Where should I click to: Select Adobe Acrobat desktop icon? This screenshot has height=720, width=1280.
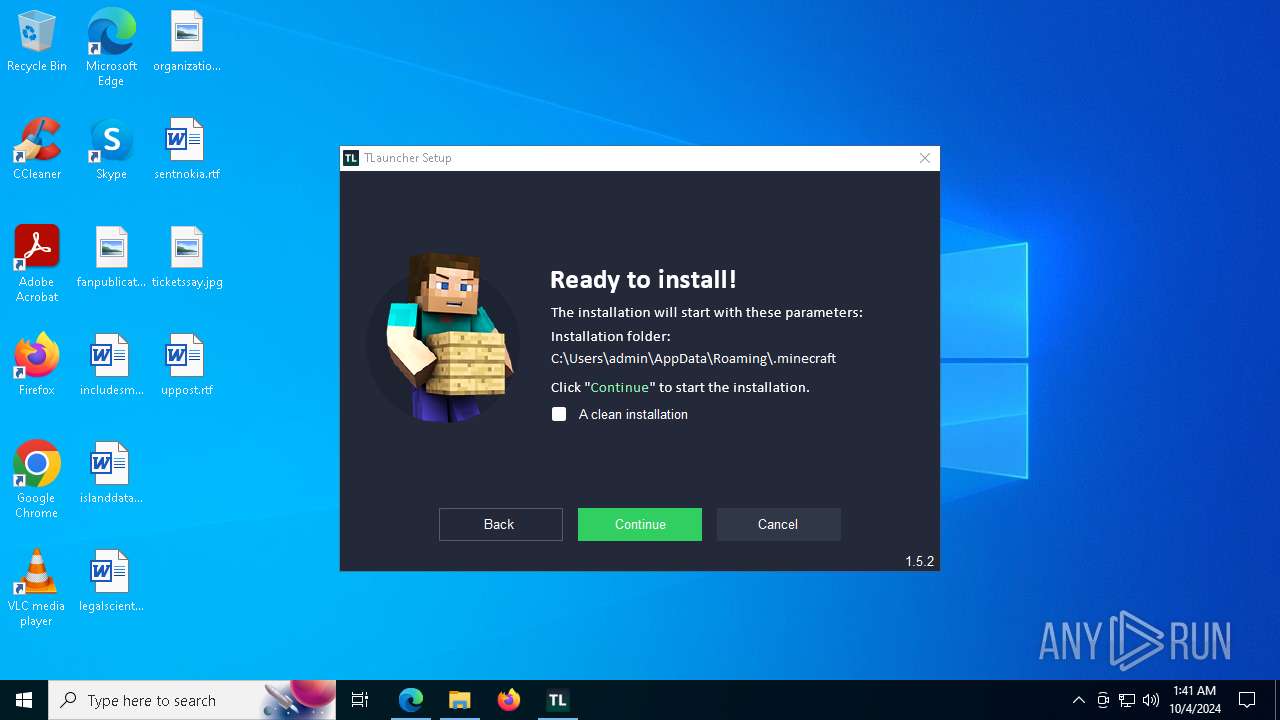(37, 264)
